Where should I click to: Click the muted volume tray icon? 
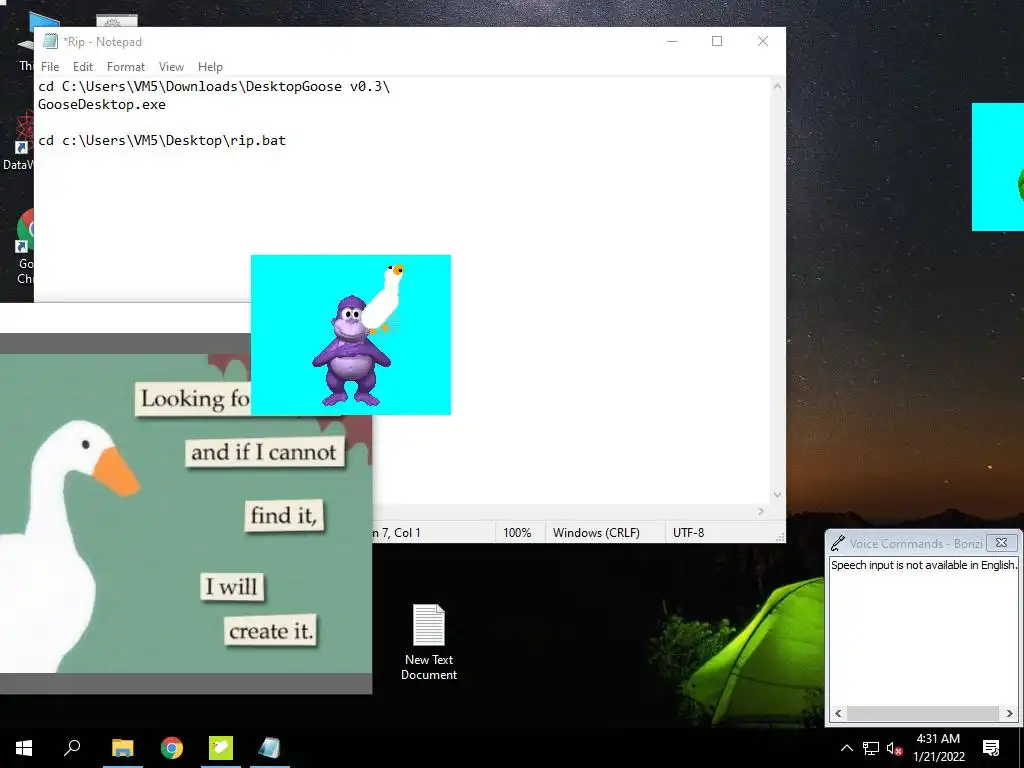tap(894, 748)
